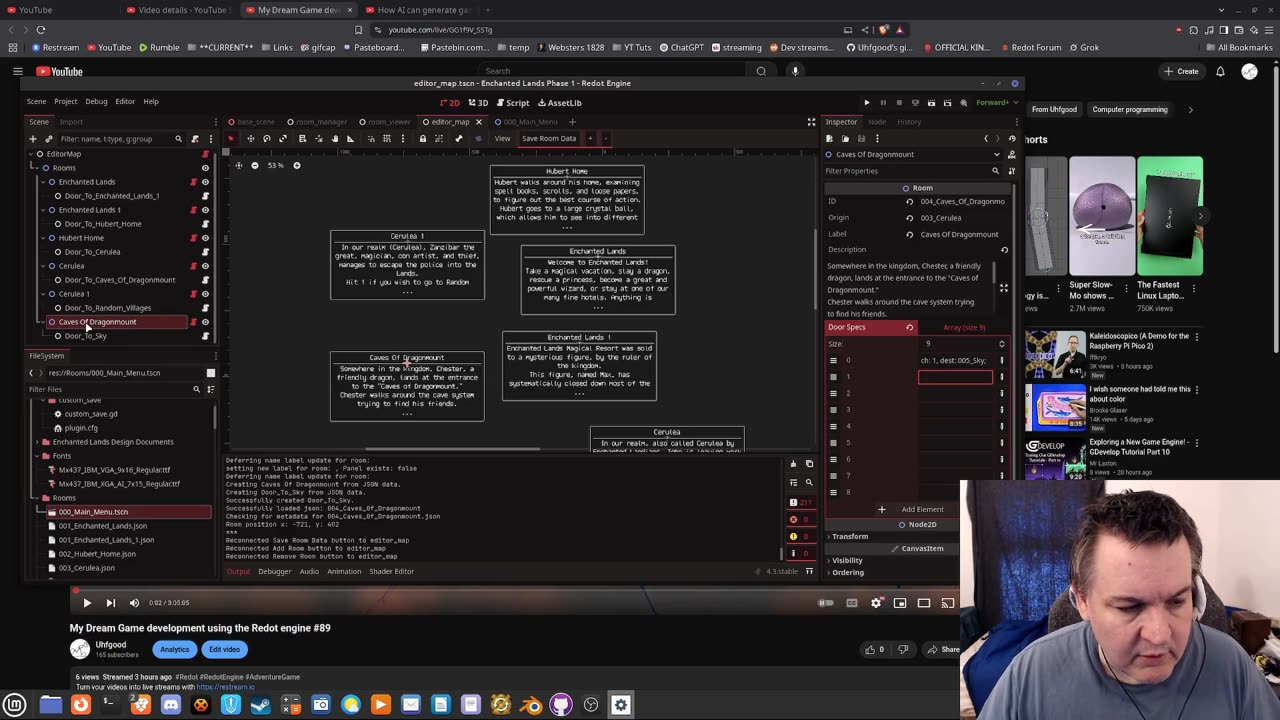
Task: Create a new resource in the Inspector
Action: tap(830, 138)
